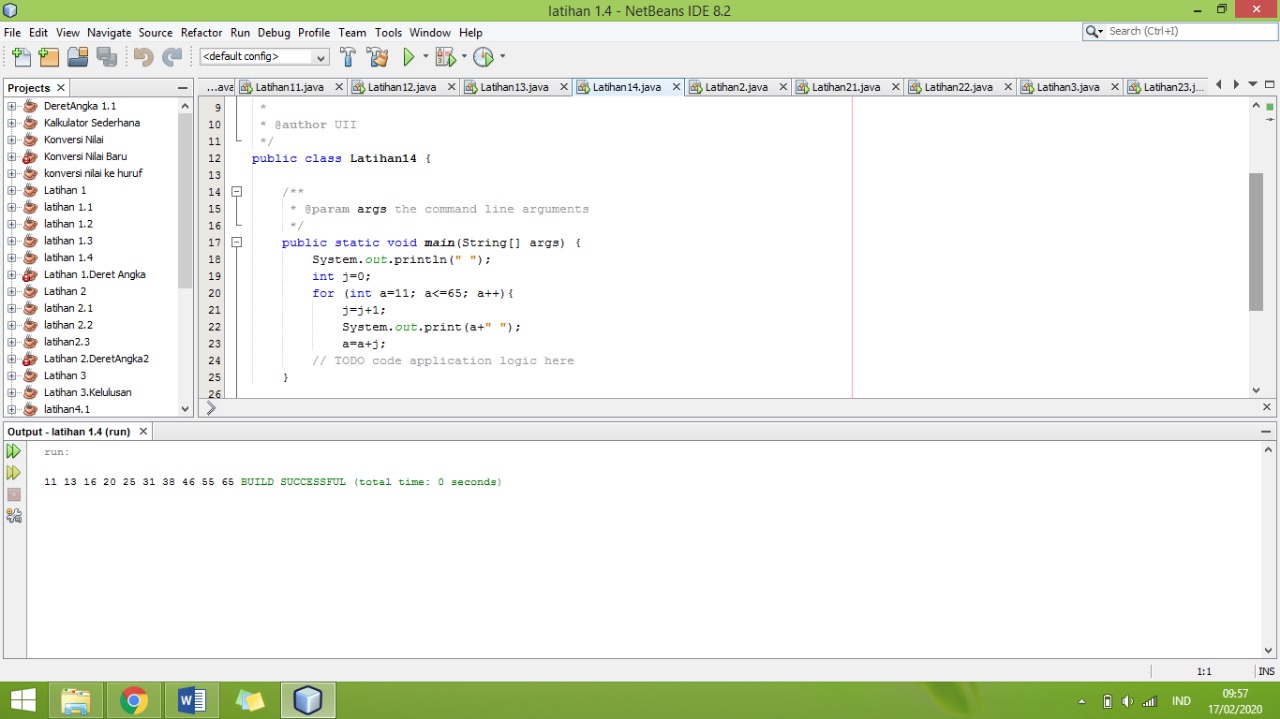This screenshot has width=1280, height=719.
Task: Minimize the Output window
Action: pos(1266,431)
